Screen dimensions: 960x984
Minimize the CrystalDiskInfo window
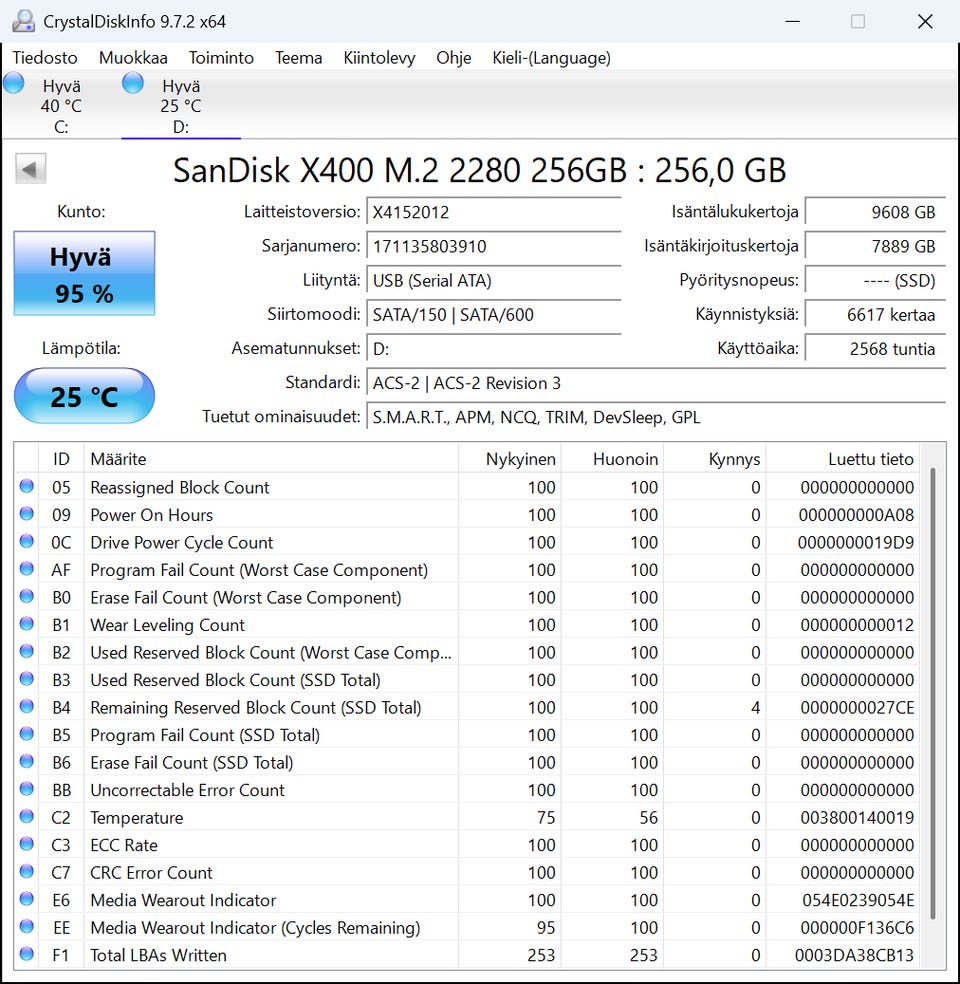[x=792, y=21]
